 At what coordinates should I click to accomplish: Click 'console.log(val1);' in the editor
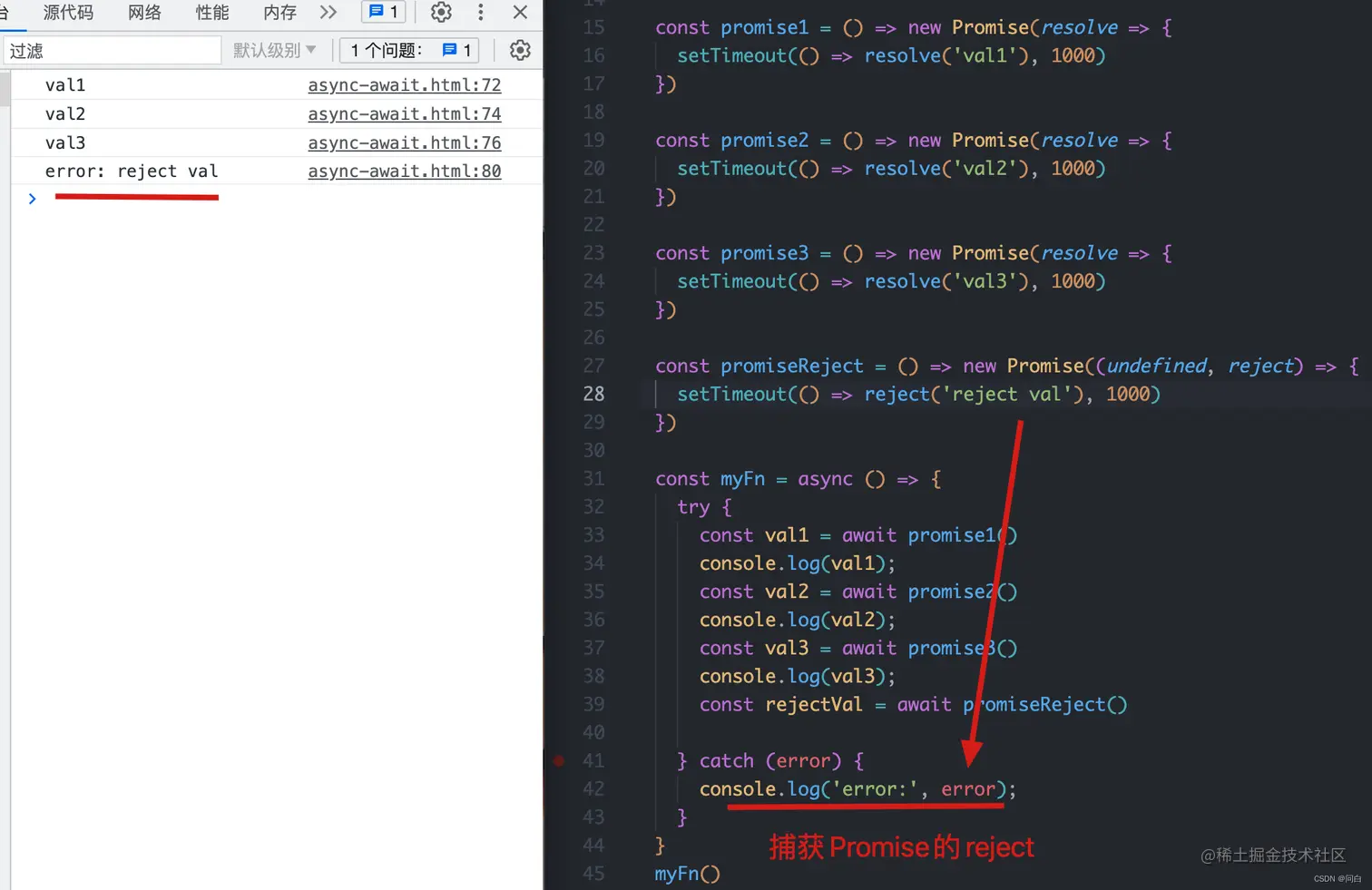click(x=798, y=563)
